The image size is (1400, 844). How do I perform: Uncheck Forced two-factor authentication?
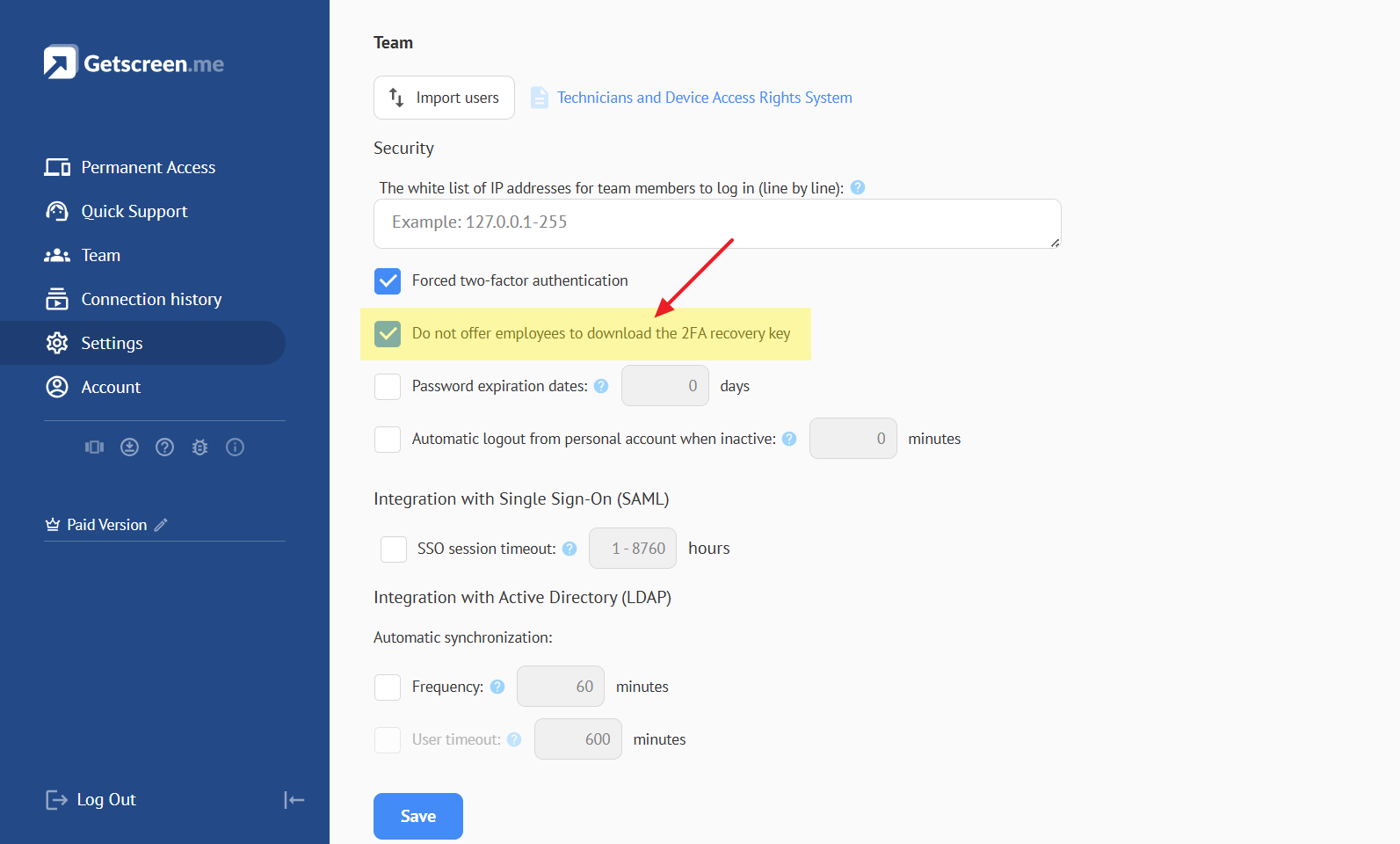(388, 281)
